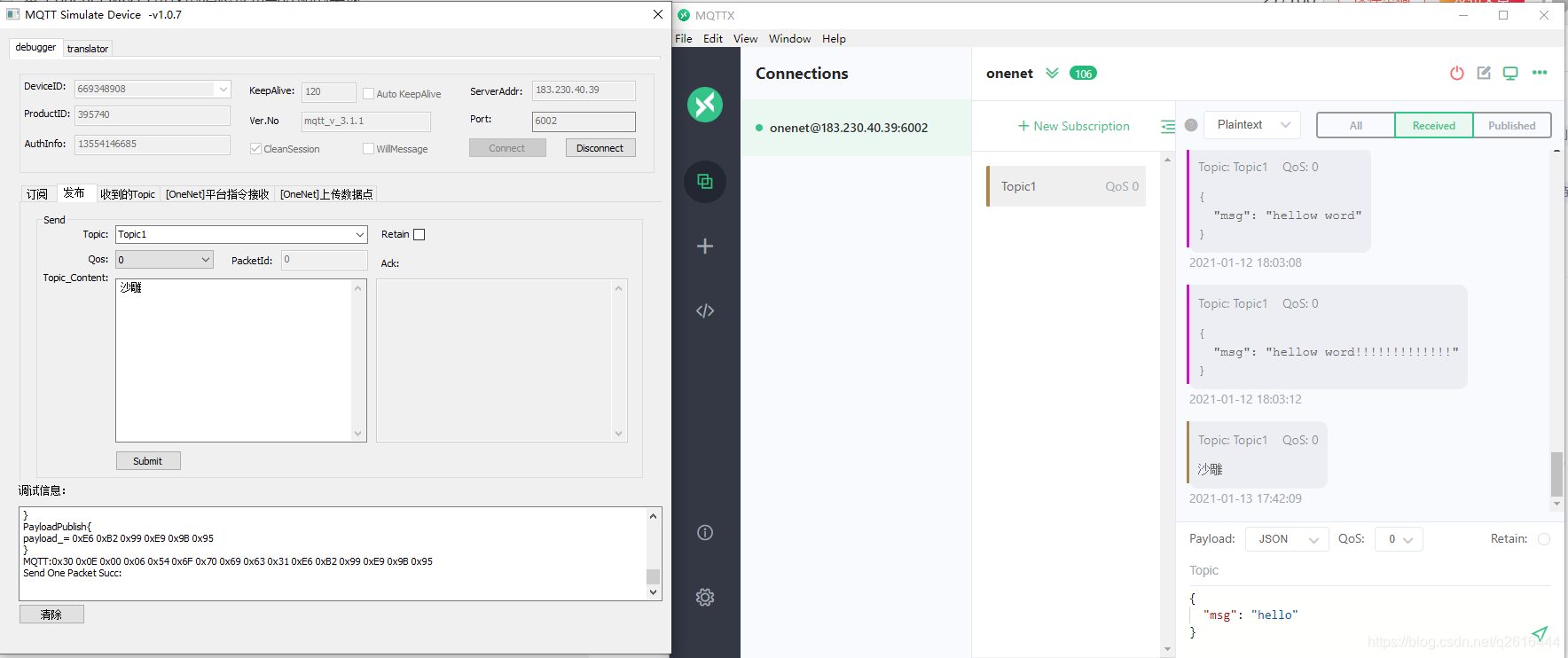Open the About info icon in sidebar
The height and width of the screenshot is (658, 1568).
tap(705, 532)
